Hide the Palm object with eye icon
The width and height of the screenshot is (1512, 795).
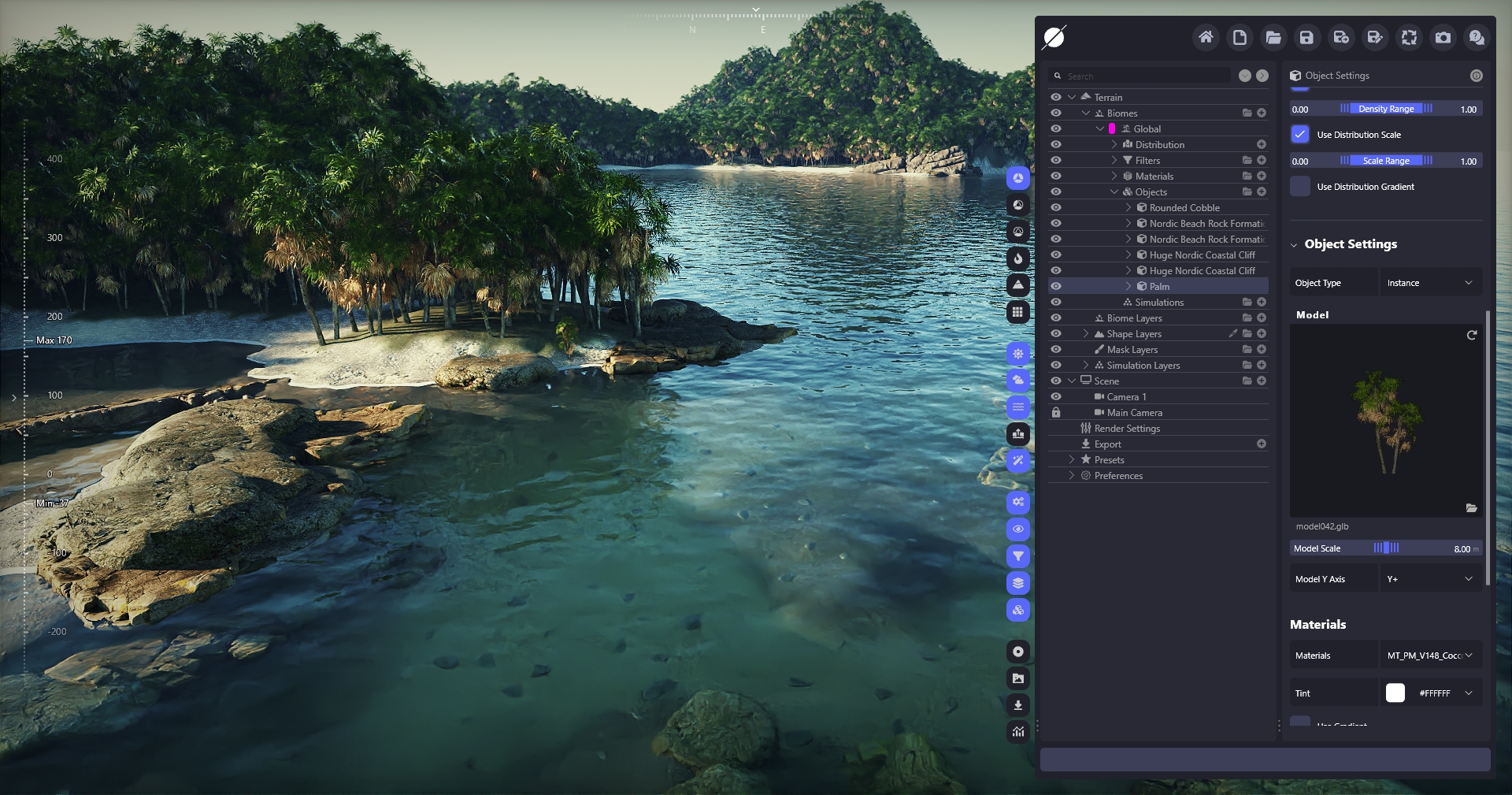point(1056,286)
